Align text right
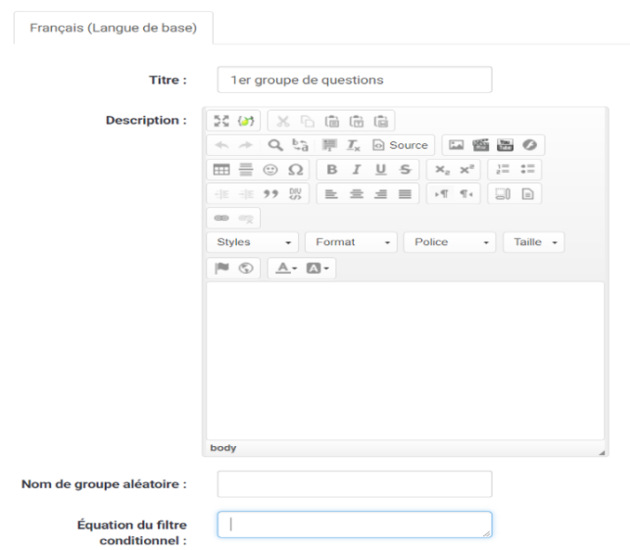The image size is (630, 550). 380,194
